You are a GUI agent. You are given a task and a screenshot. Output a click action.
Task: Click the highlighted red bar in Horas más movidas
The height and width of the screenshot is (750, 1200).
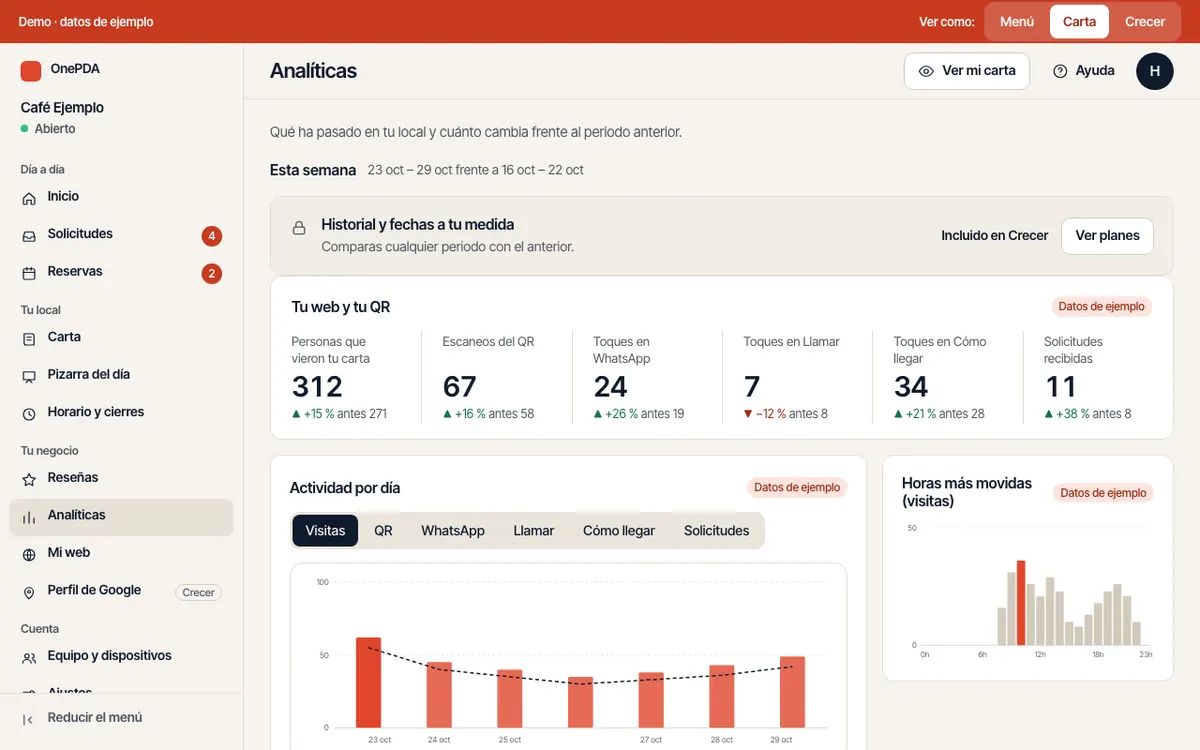coord(1021,603)
